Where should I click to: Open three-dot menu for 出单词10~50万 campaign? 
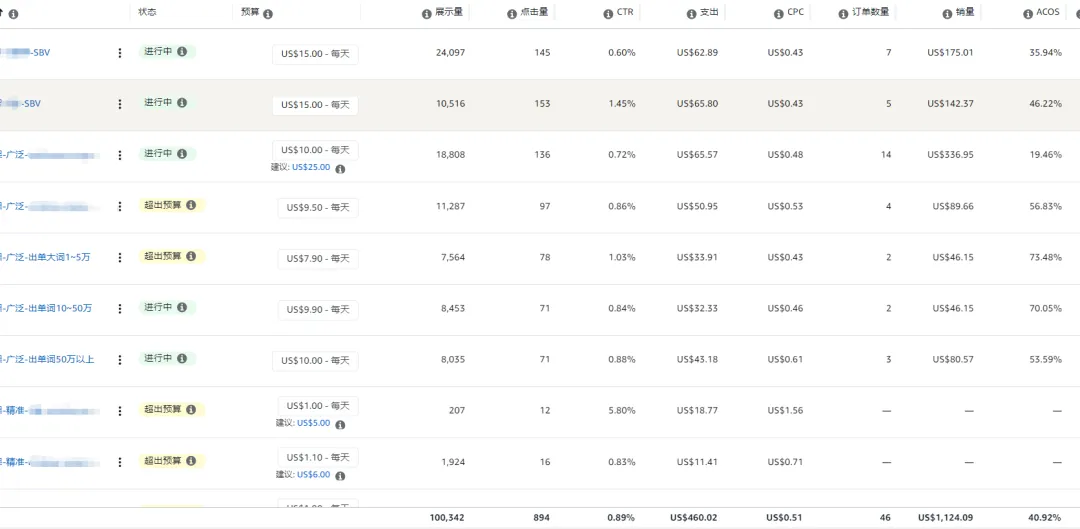[120, 308]
